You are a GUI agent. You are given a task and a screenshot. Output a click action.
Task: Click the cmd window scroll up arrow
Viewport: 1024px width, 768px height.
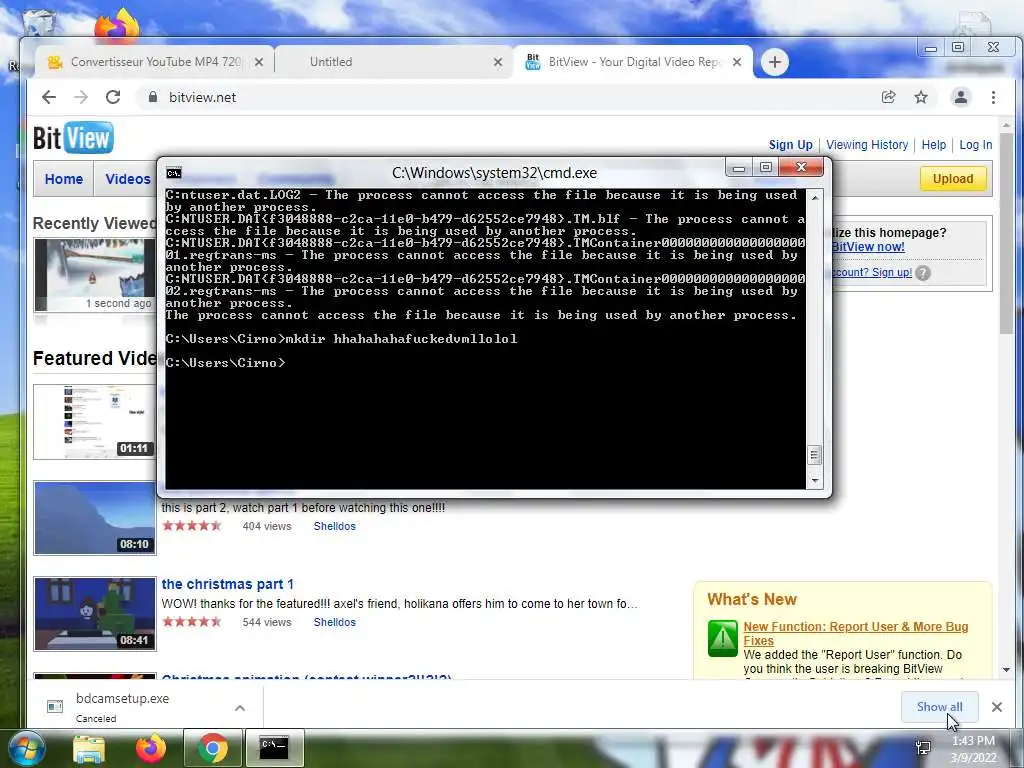point(814,197)
